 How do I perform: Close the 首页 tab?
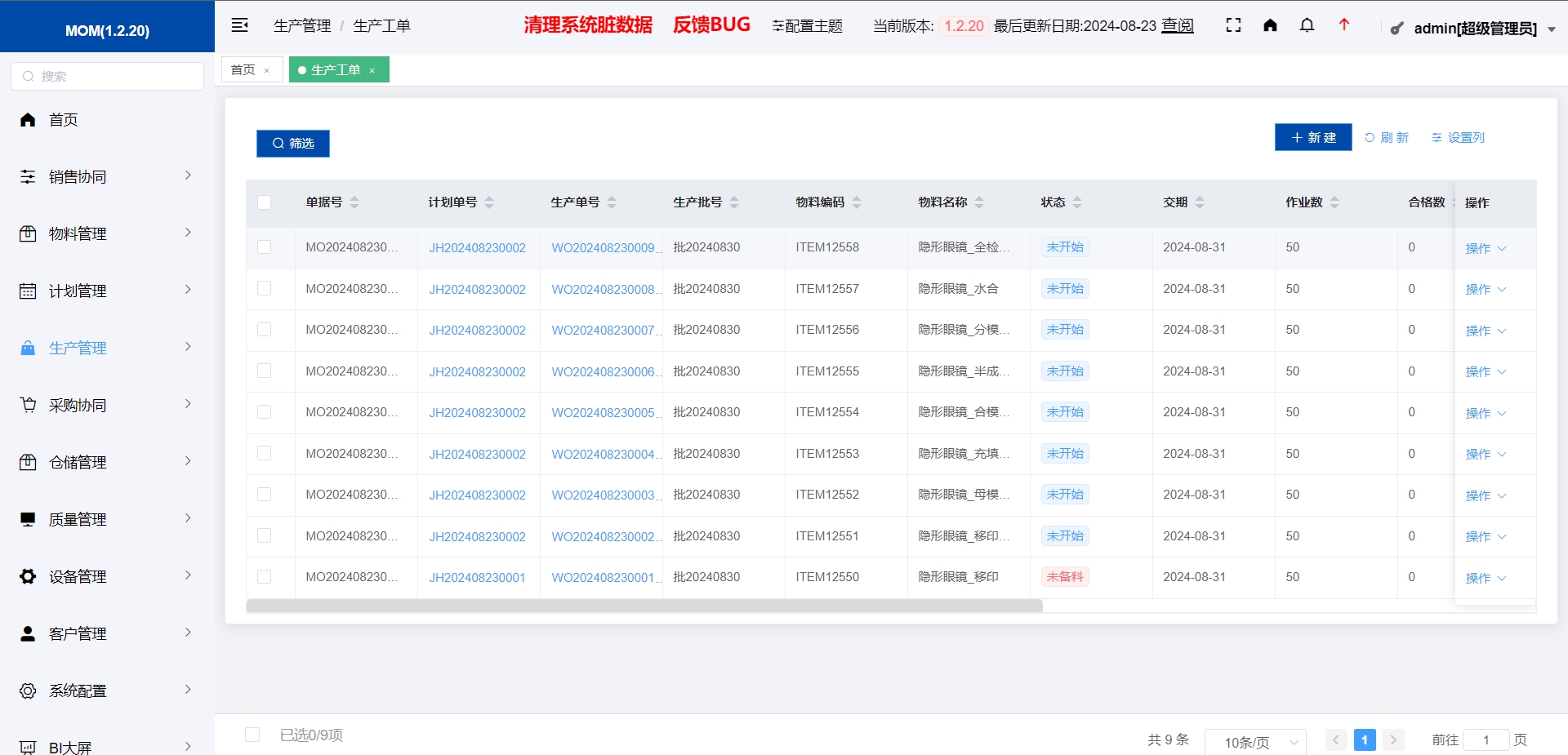267,71
